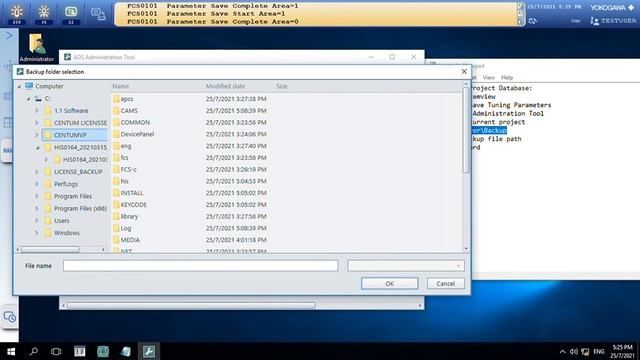
Task: Expand the 1.1 Software folder node
Action: (37, 111)
